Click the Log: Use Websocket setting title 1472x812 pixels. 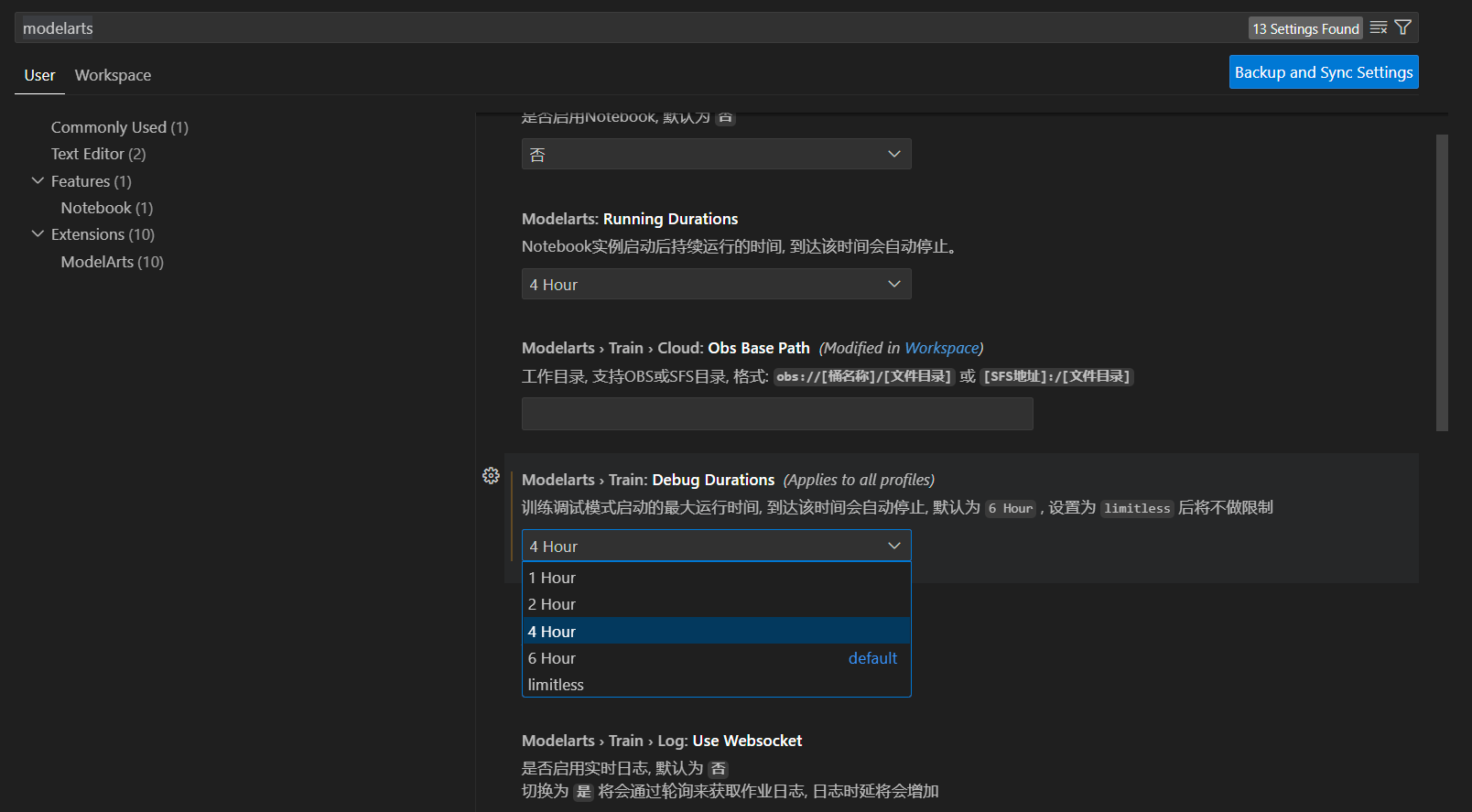tap(662, 741)
